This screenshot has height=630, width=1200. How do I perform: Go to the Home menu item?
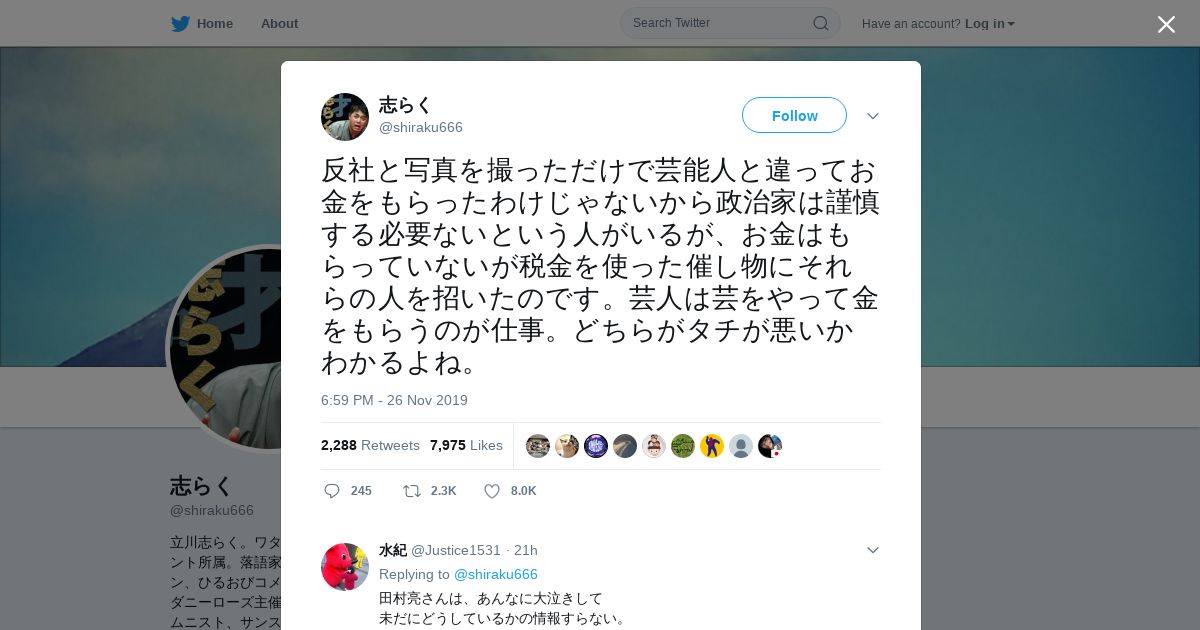coord(215,23)
